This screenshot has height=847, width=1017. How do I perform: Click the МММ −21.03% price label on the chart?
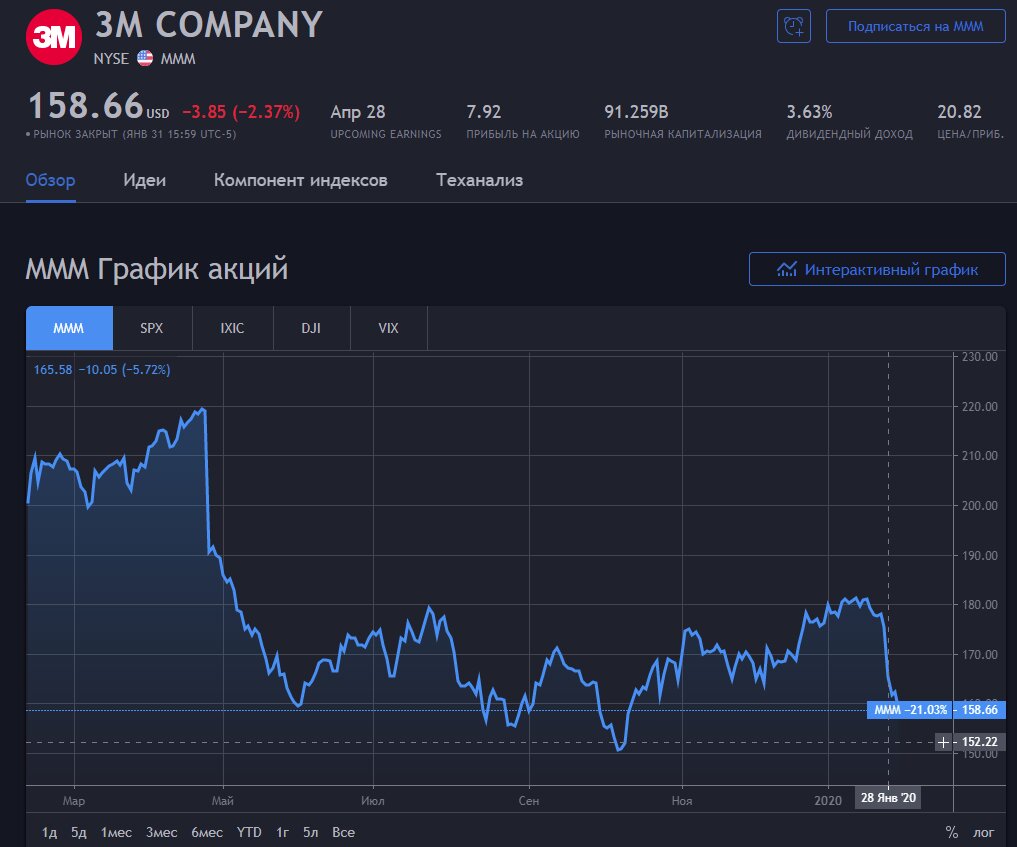pyautogui.click(x=910, y=710)
